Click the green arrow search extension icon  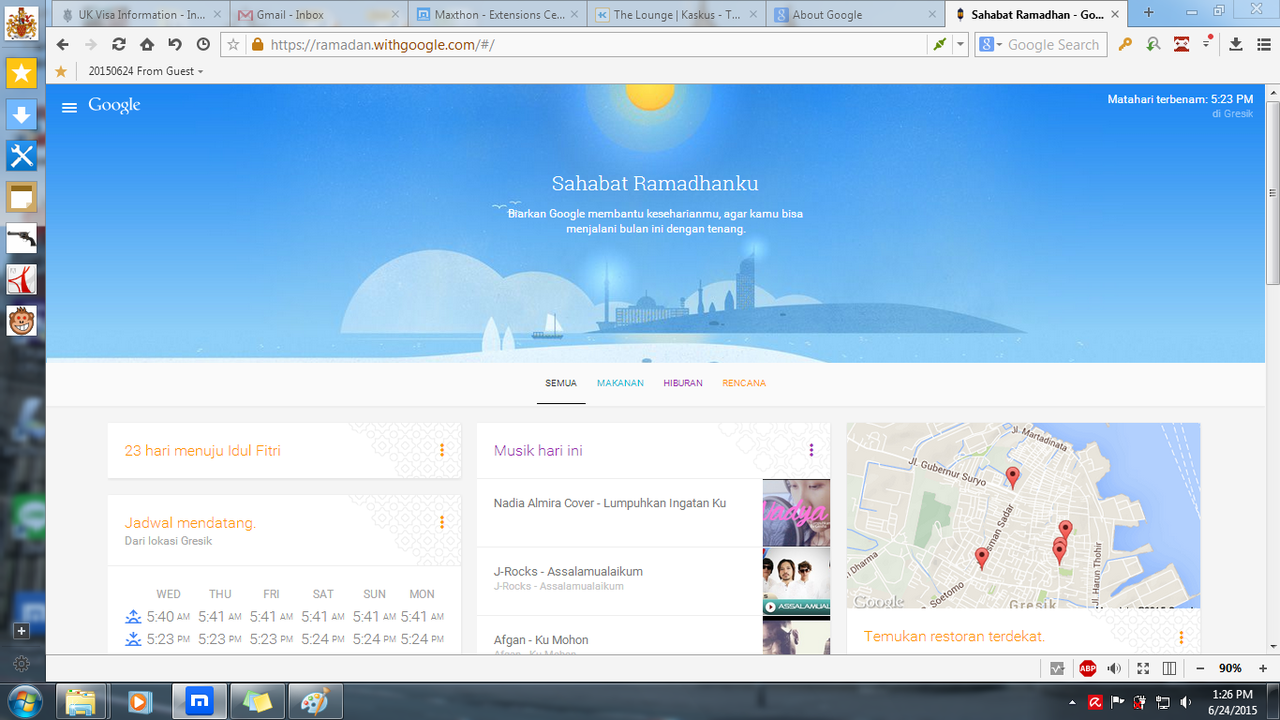click(1153, 44)
